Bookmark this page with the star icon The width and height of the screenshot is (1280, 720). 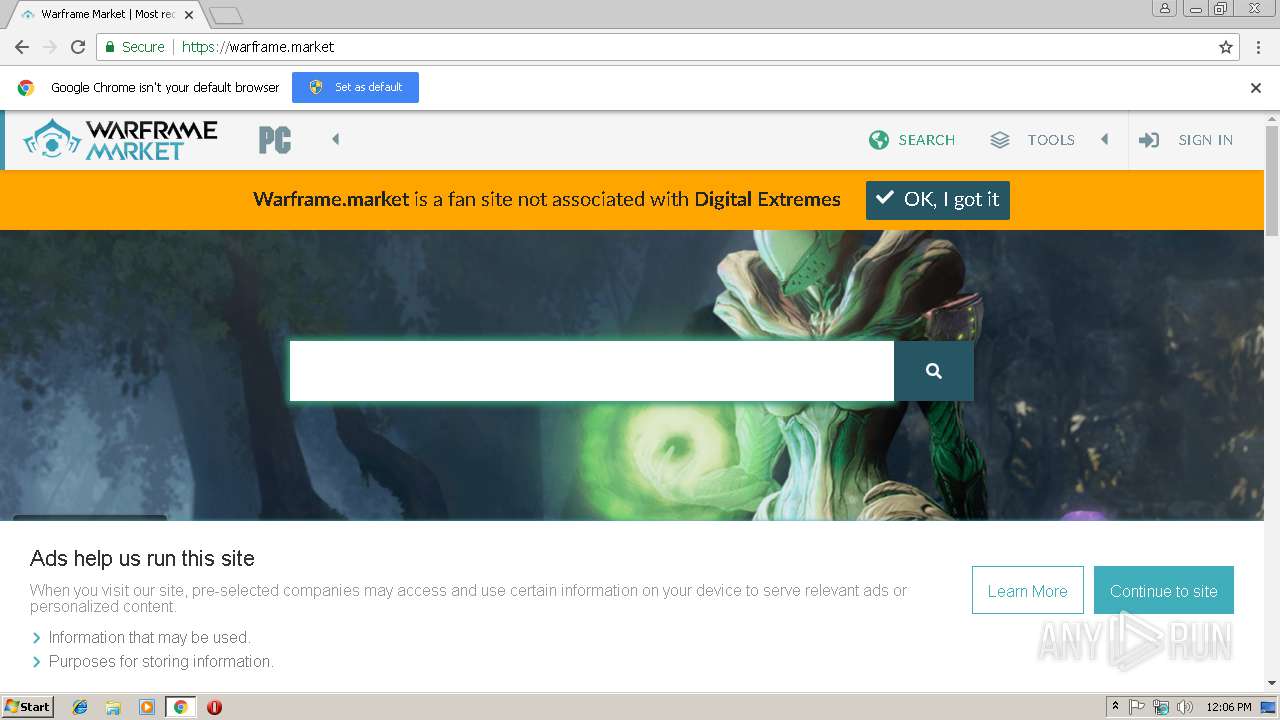pos(1226,47)
